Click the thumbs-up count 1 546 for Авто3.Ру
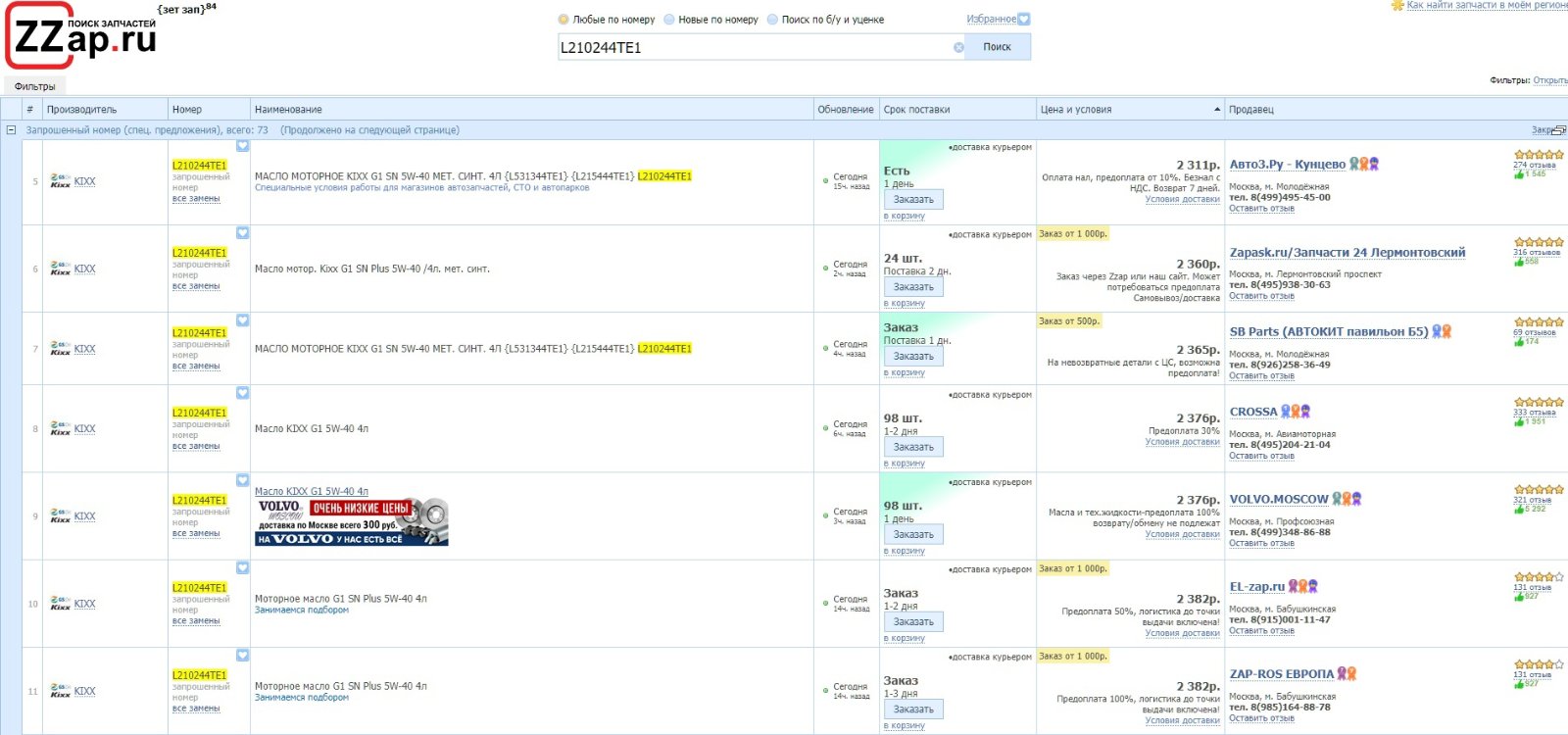This screenshot has height=735, width=1568. pos(1530,173)
